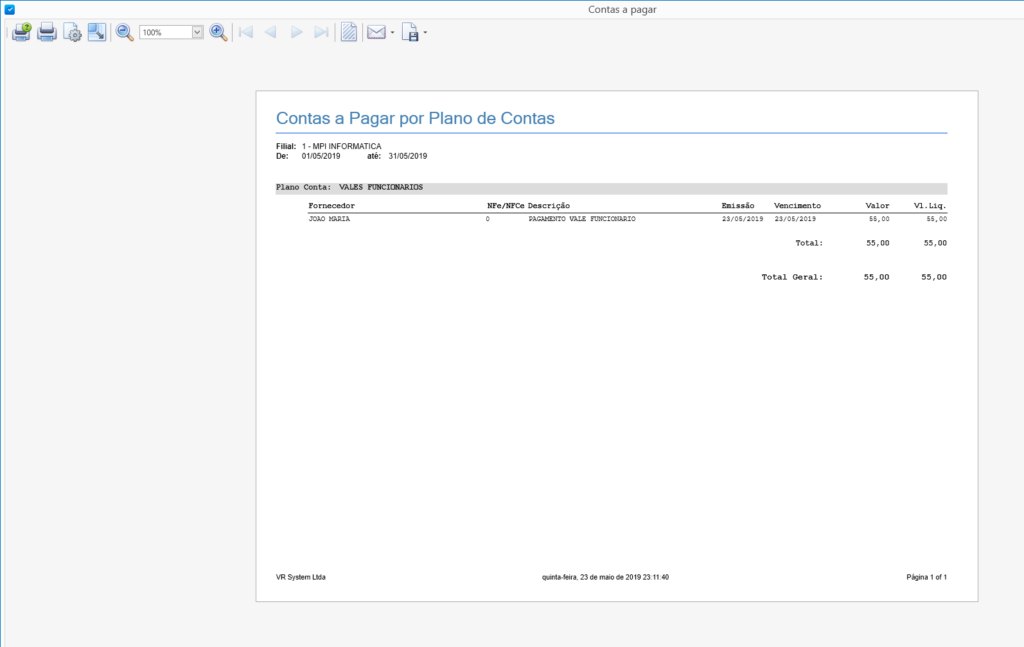
Task: Advance to the next page
Action: pos(296,32)
